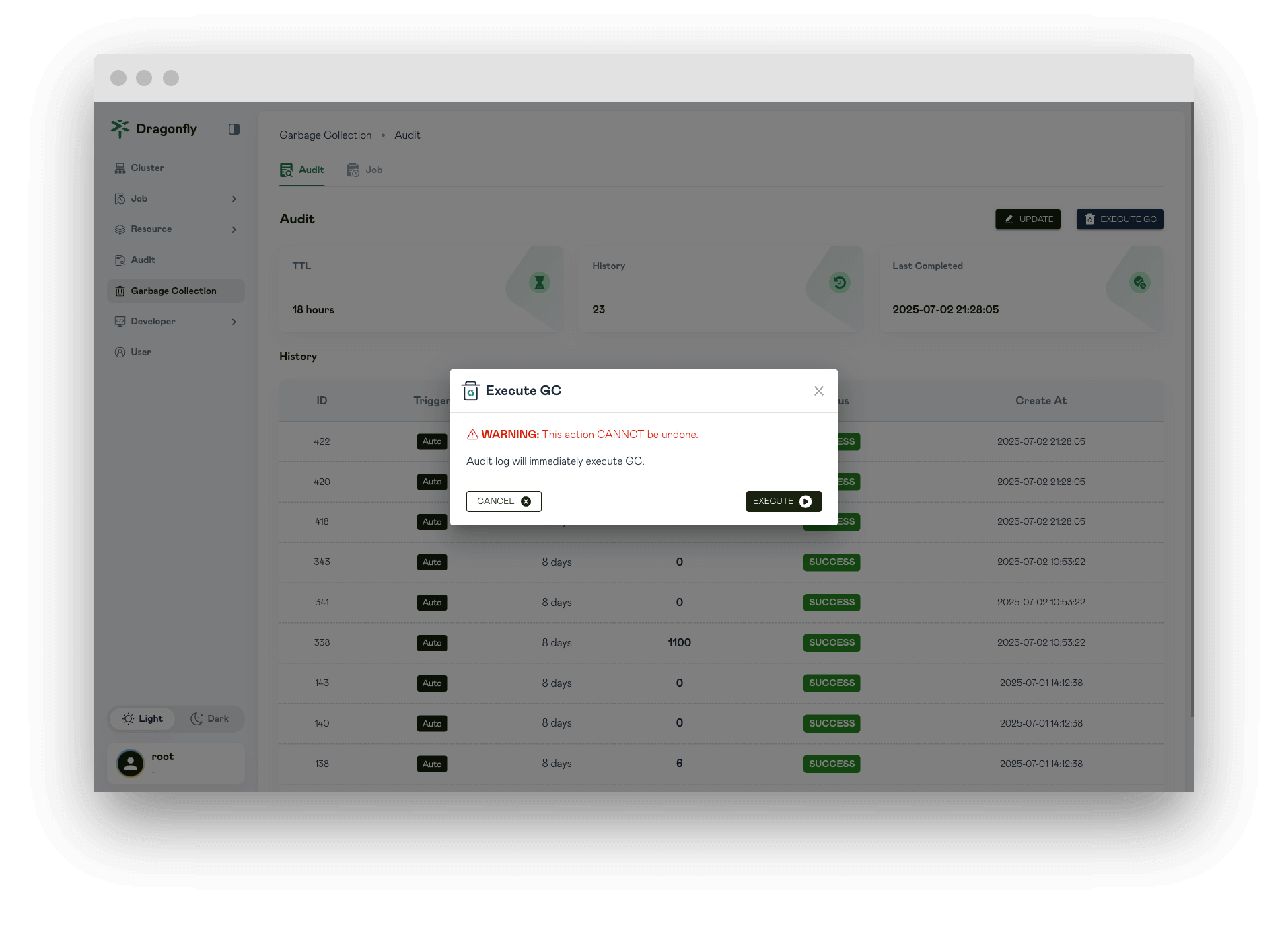Viewport: 1288px width, 927px height.
Task: Expand the Resource sidebar section
Action: [234, 229]
